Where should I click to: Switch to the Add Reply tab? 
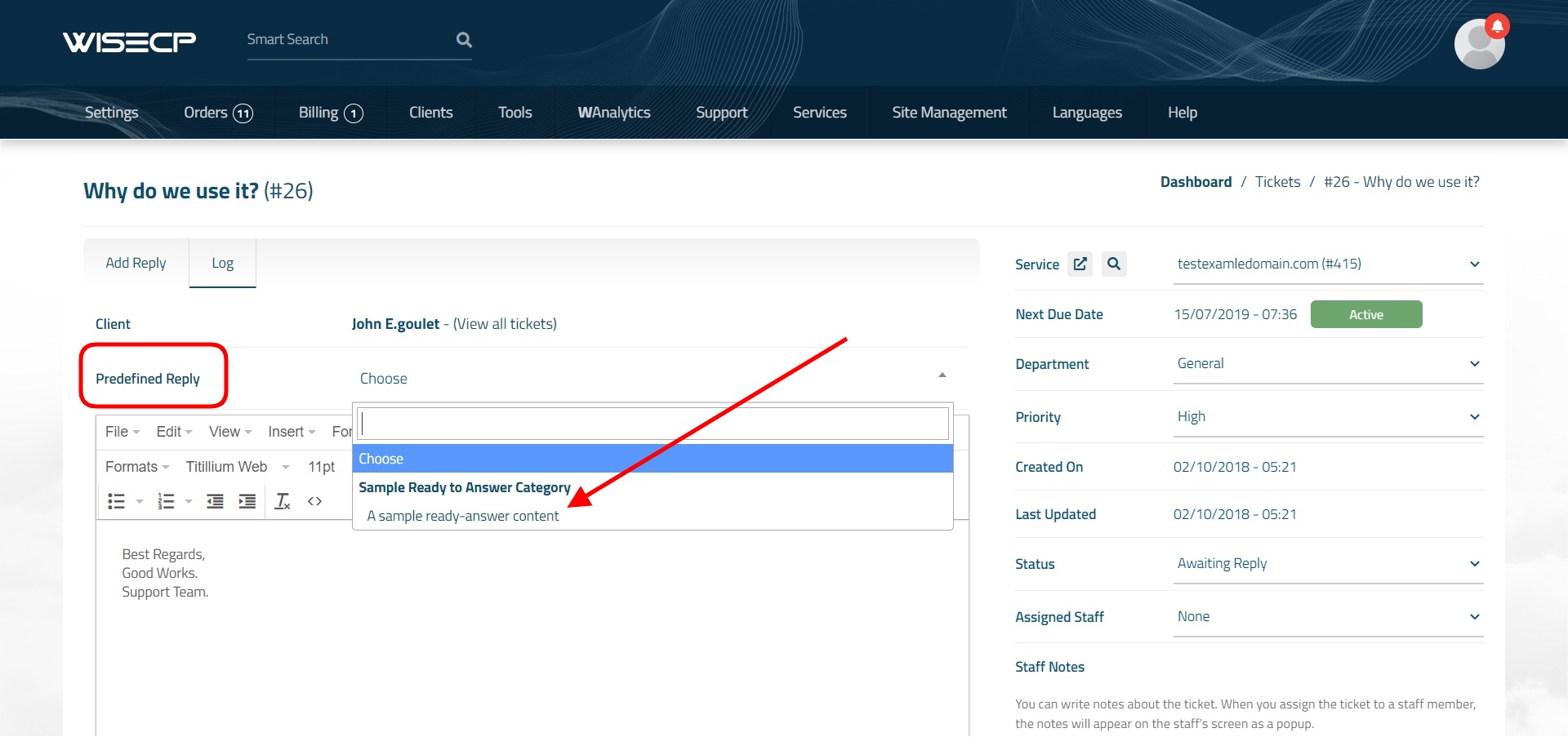(136, 263)
